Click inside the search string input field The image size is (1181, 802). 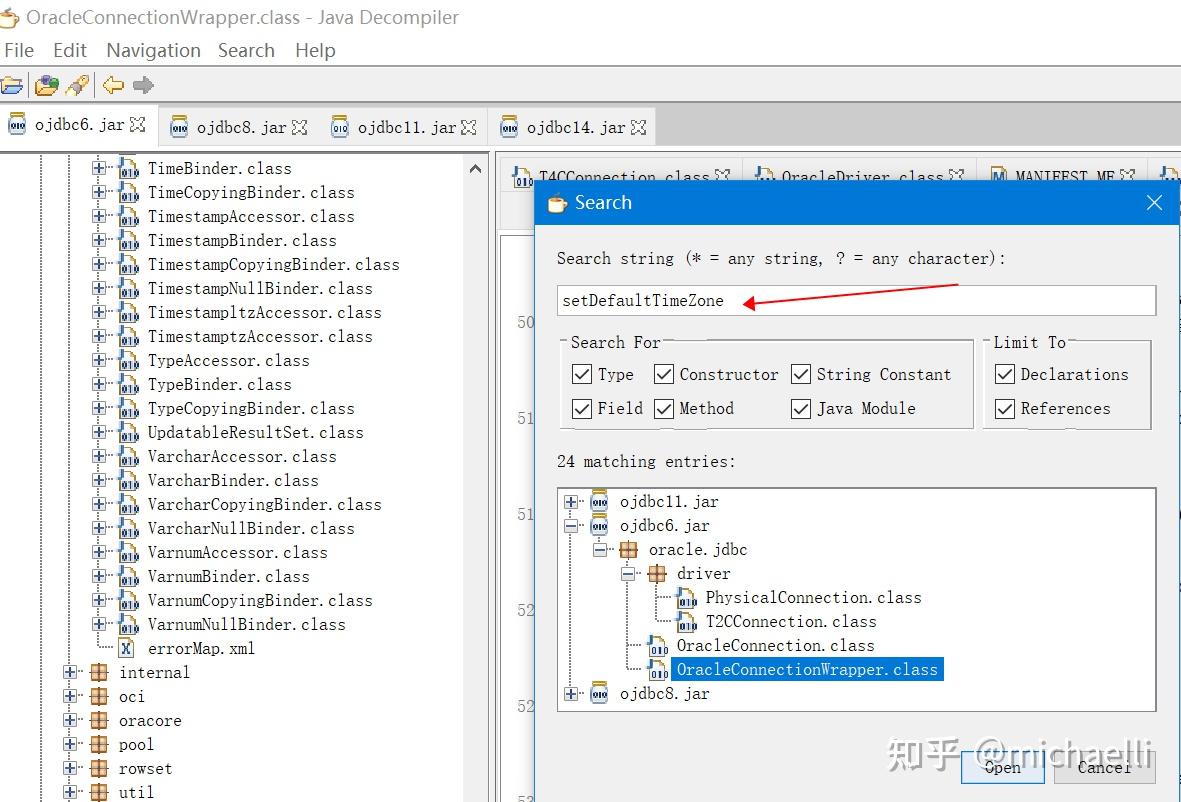[x=855, y=300]
